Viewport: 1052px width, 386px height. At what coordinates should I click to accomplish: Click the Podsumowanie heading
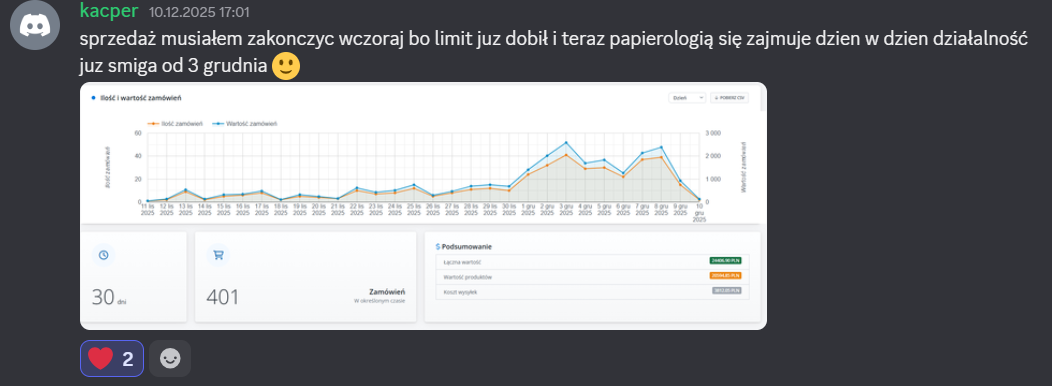pyautogui.click(x=467, y=247)
